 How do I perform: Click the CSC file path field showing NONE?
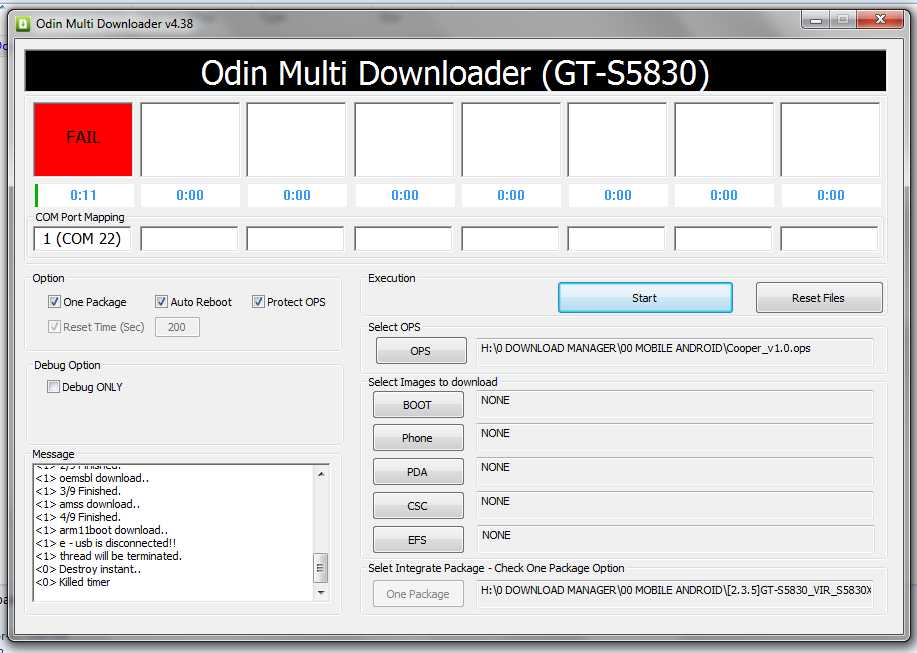coord(675,505)
